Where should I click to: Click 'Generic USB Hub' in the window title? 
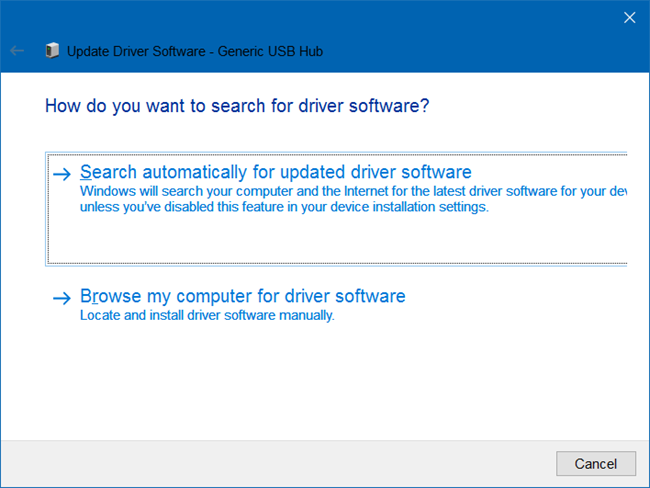point(271,51)
